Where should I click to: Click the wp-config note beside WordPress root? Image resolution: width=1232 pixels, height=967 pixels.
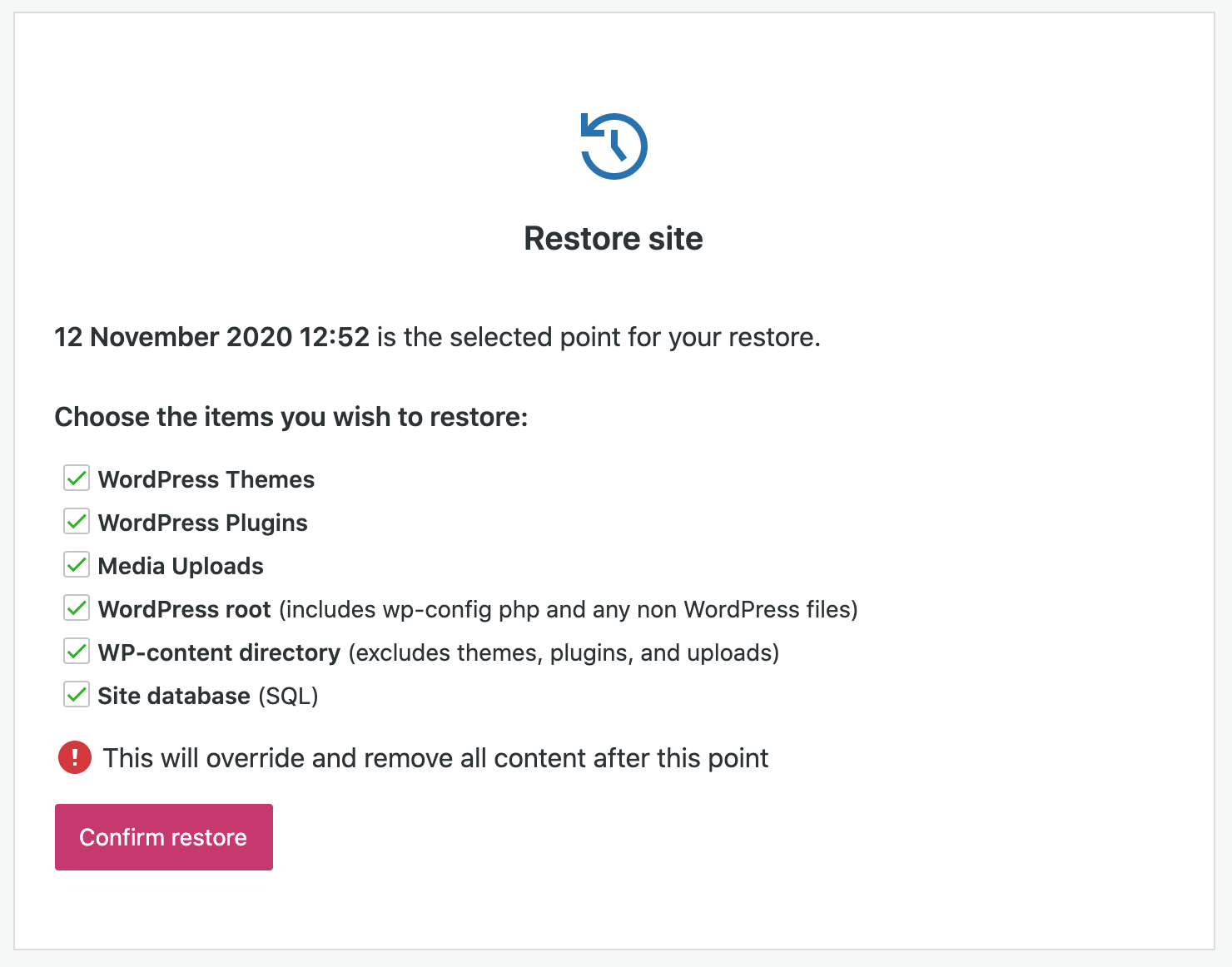(x=569, y=609)
